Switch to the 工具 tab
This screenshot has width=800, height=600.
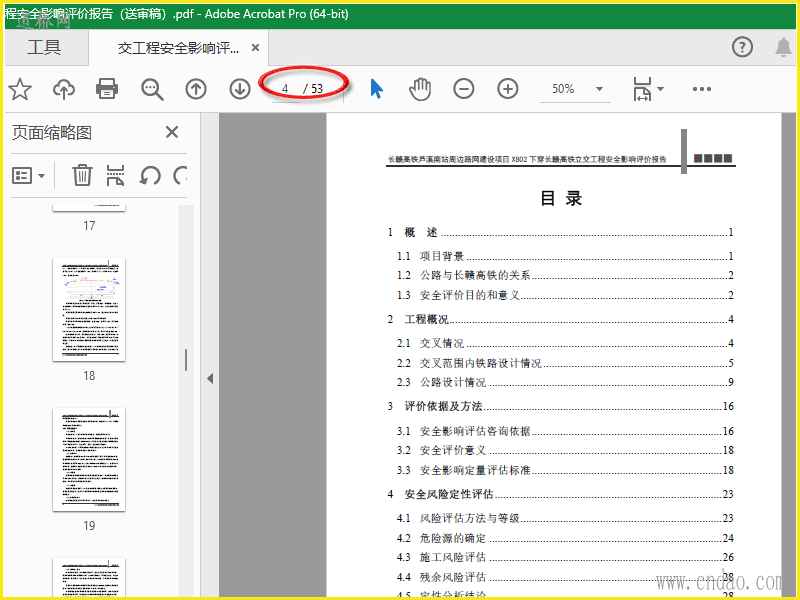44,47
